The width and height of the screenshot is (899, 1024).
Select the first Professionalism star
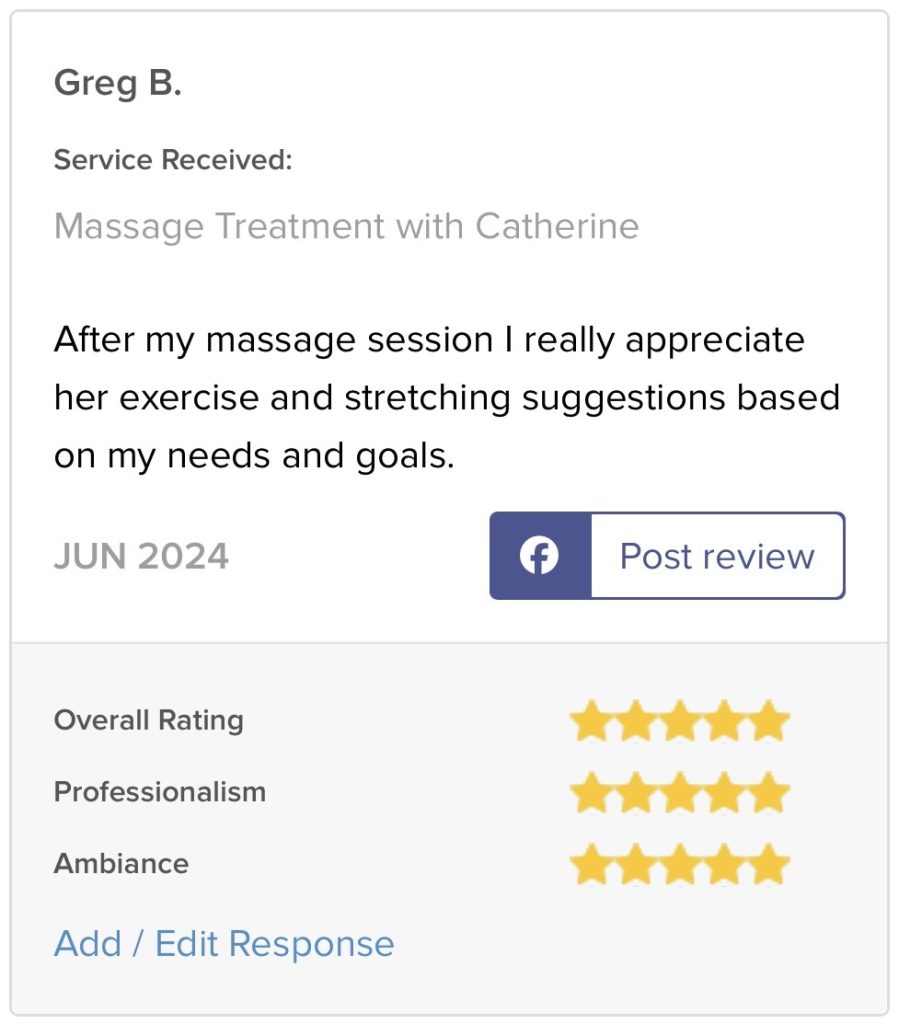point(591,793)
